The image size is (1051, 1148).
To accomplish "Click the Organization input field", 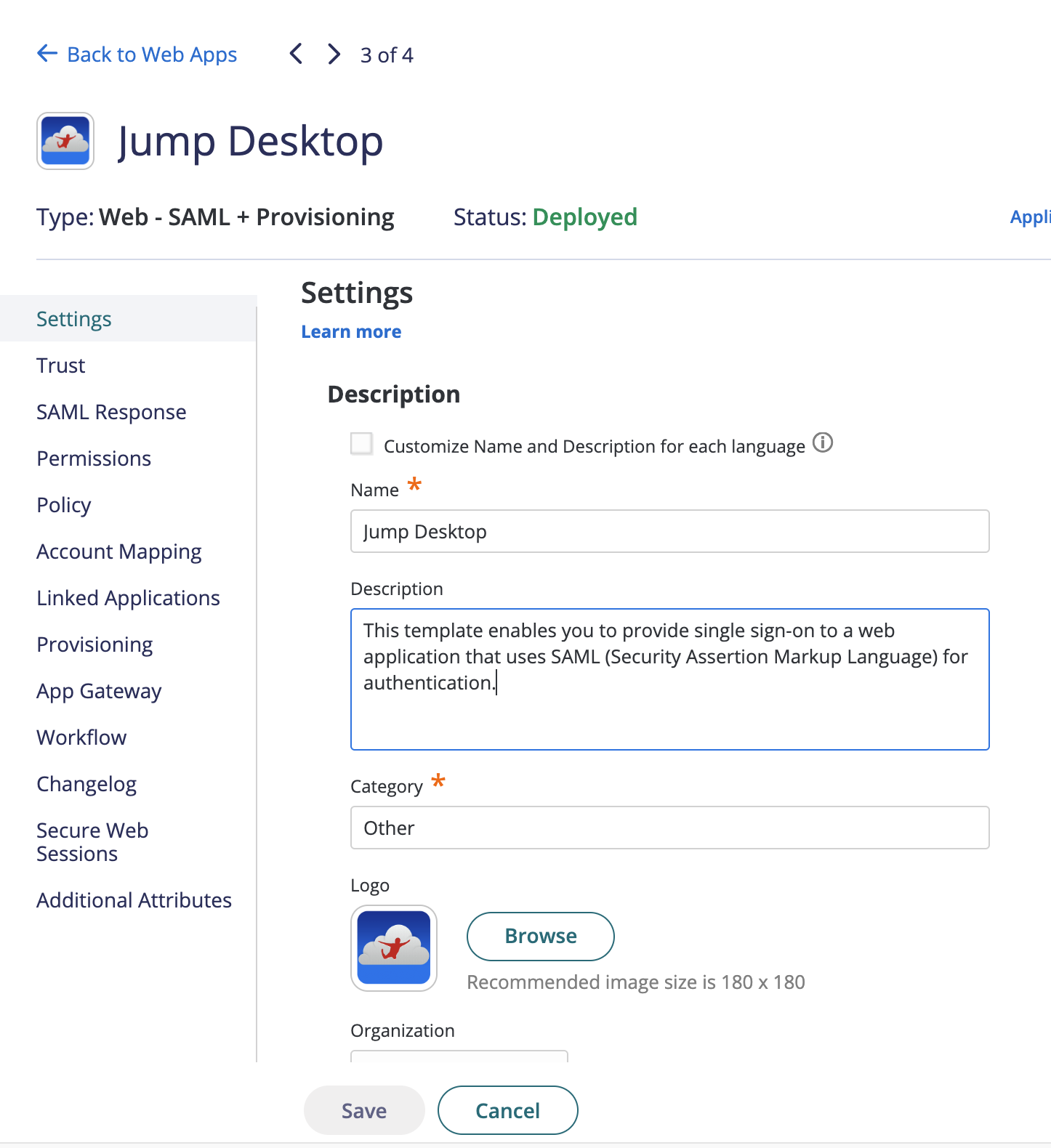I will pyautogui.click(x=459, y=1056).
